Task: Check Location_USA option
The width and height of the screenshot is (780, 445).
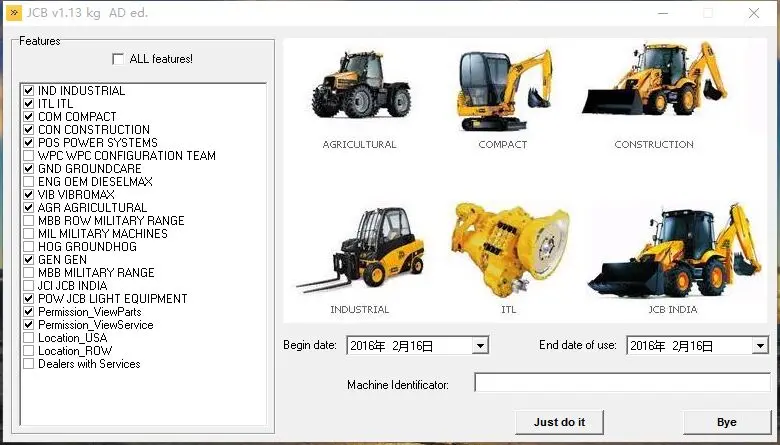Action: point(28,338)
